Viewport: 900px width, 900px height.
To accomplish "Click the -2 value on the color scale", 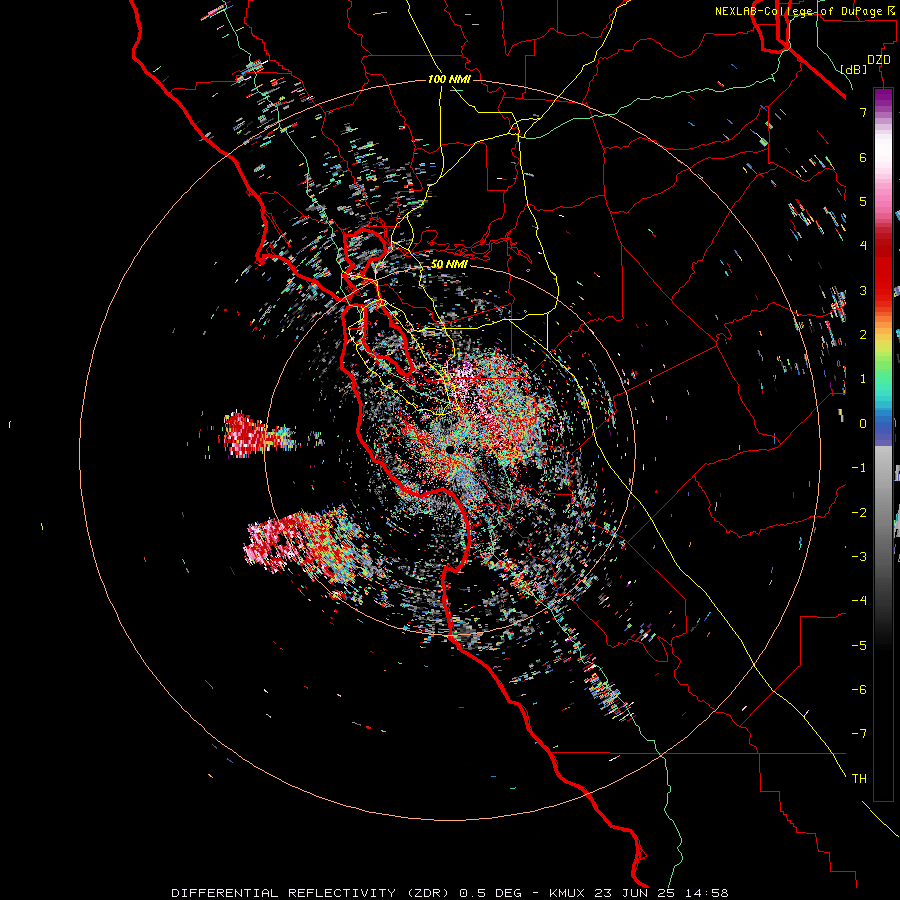I will pos(859,513).
